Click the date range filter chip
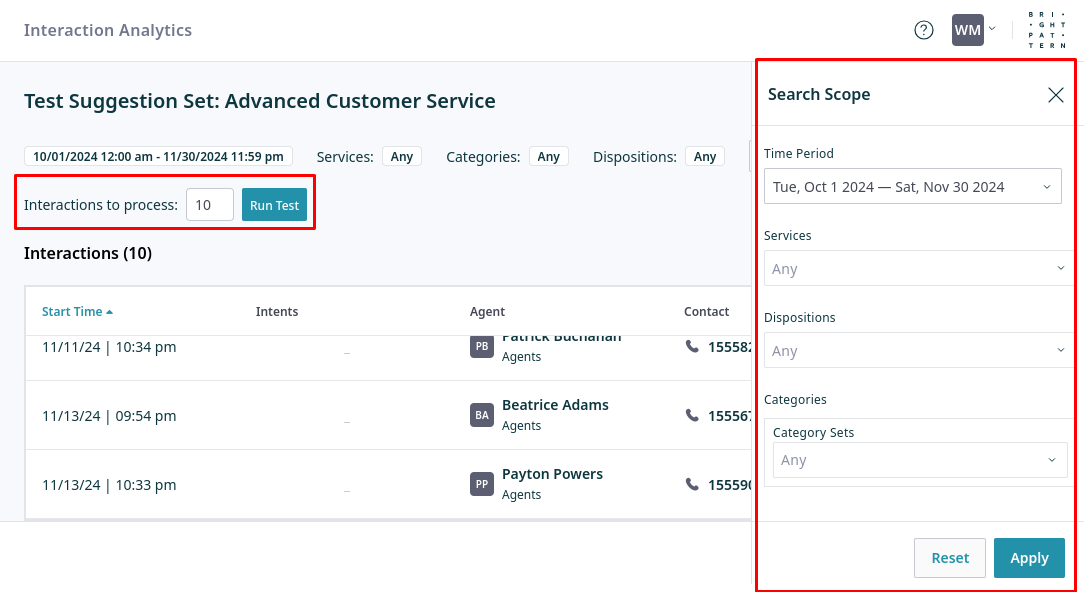This screenshot has height=592, width=1084. pos(158,156)
